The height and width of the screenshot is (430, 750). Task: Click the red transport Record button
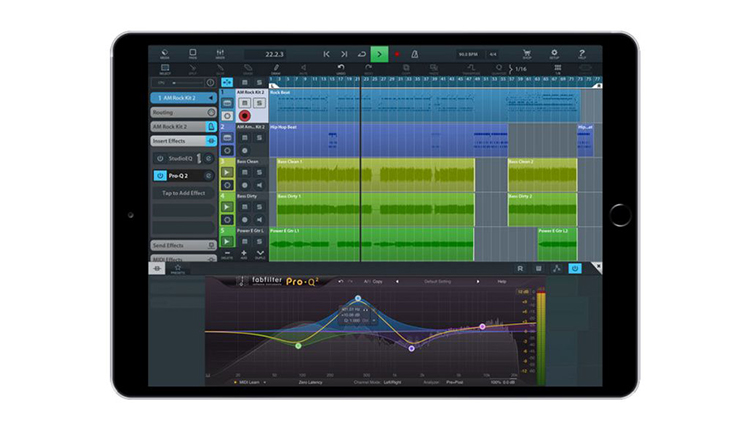point(397,54)
